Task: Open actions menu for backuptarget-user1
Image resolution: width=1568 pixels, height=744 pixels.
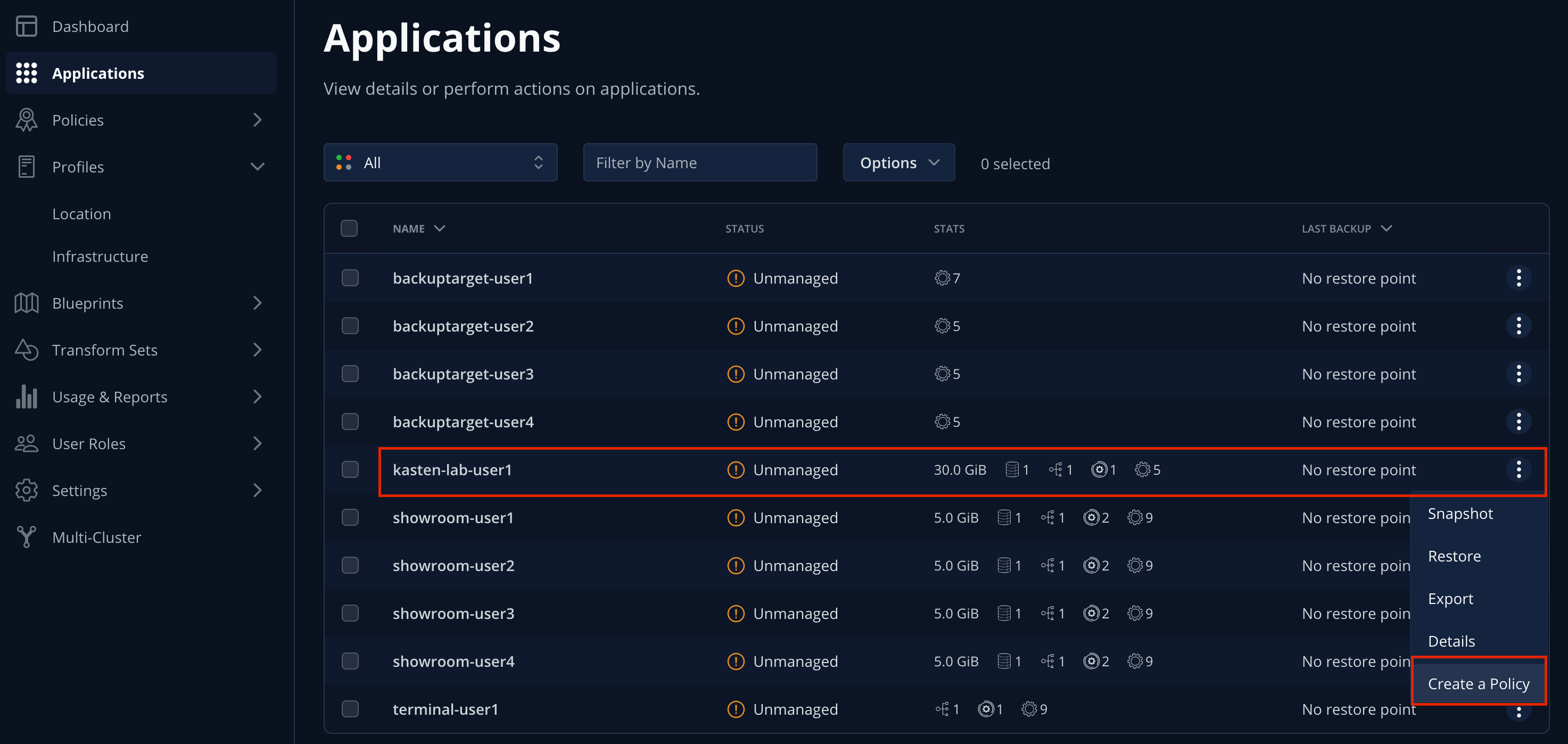Action: [x=1519, y=278]
